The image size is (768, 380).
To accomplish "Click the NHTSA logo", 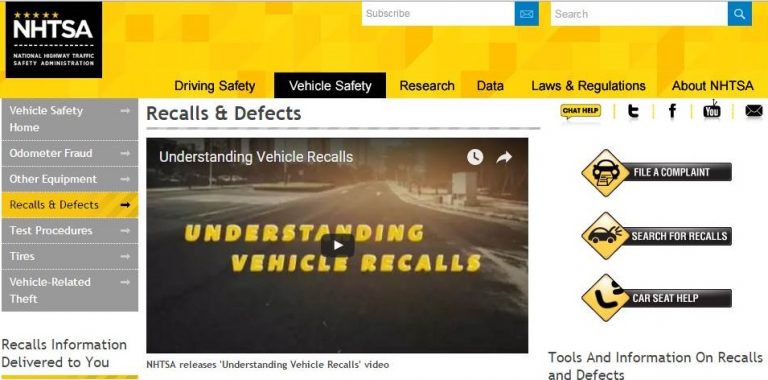I will (x=53, y=40).
